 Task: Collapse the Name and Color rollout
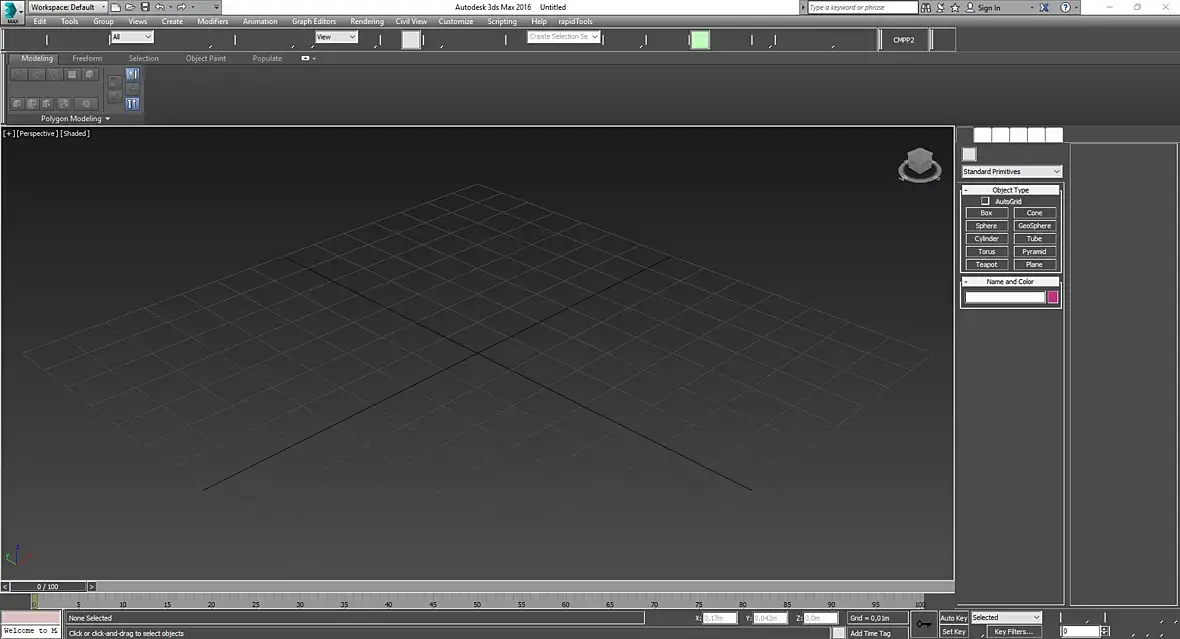[1011, 281]
